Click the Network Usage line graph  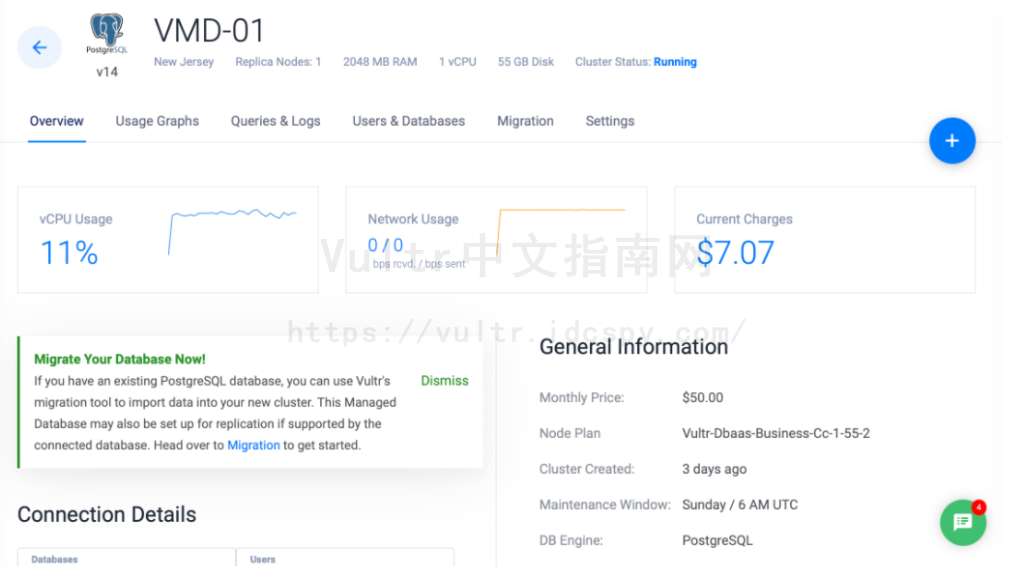click(x=561, y=231)
